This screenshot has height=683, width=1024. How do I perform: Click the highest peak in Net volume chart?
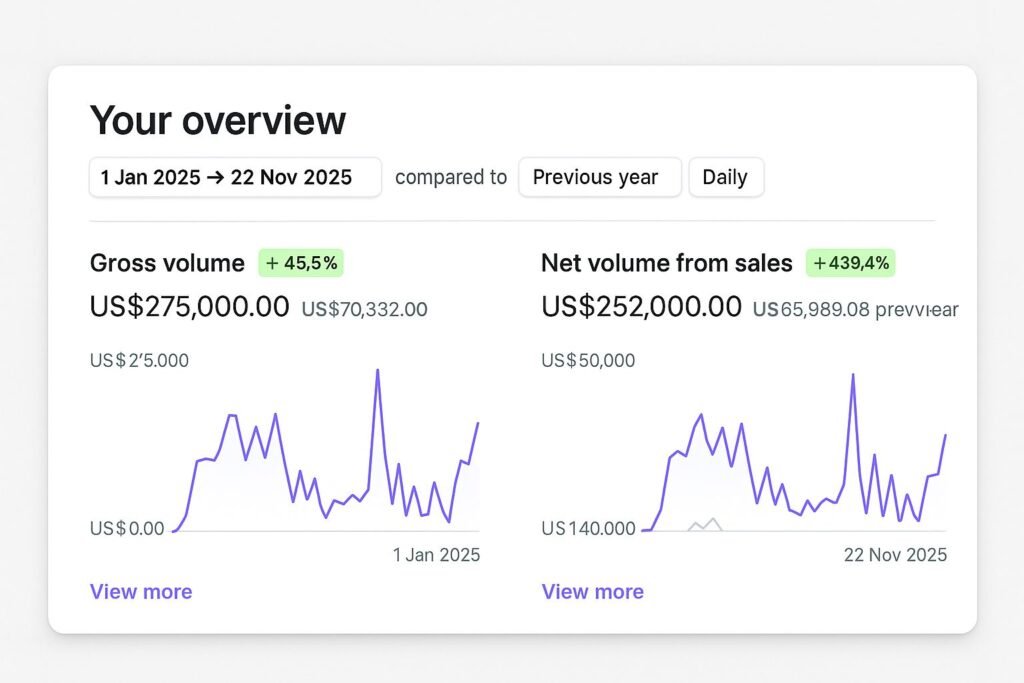click(852, 375)
